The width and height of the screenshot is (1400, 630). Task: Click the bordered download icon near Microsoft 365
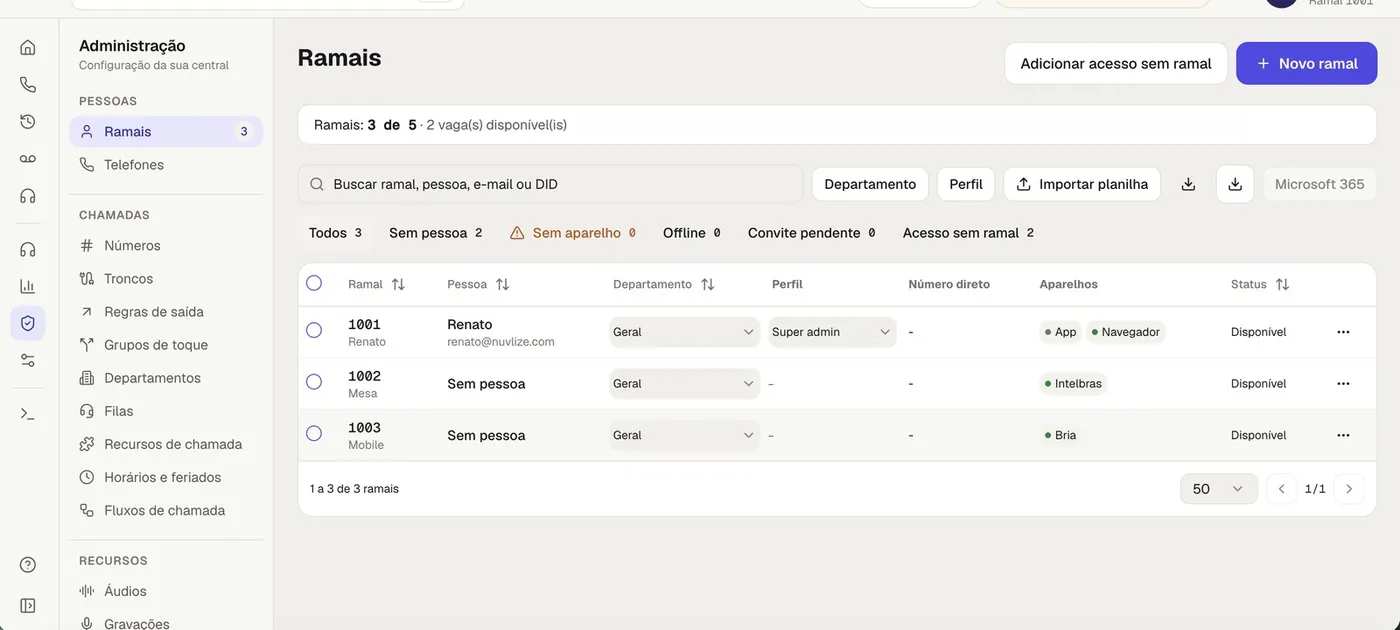pos(1235,184)
